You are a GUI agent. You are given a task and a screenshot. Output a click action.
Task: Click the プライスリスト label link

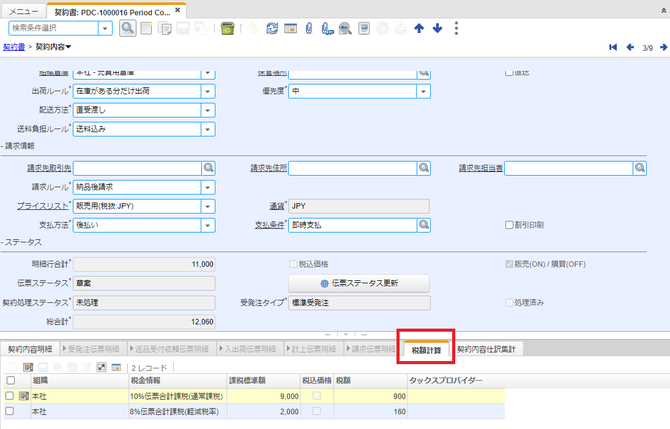point(43,206)
